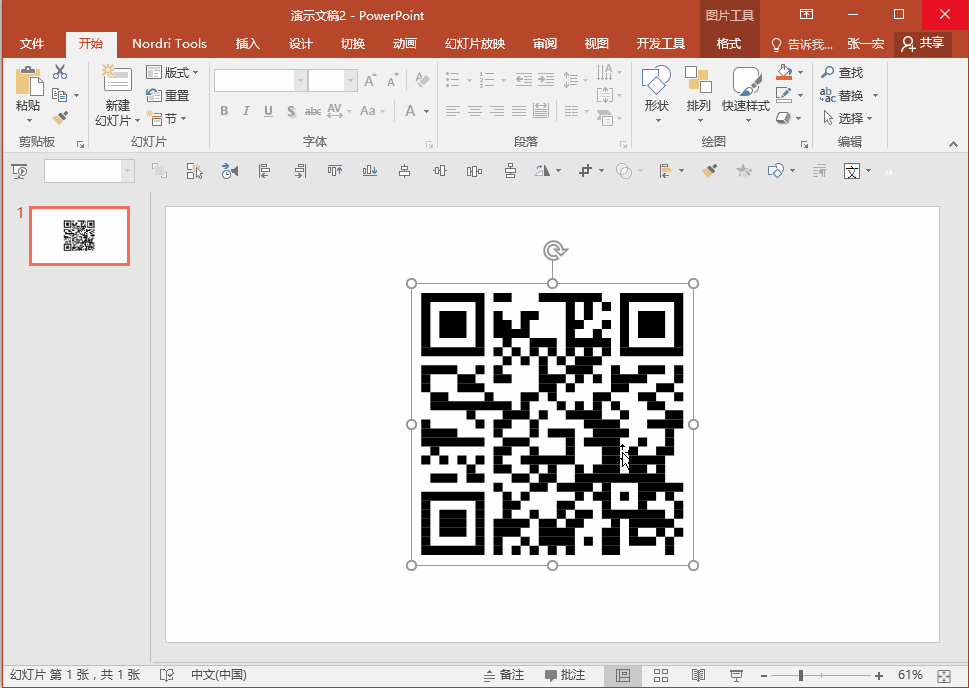Start Slide Show from status bar

pyautogui.click(x=736, y=675)
